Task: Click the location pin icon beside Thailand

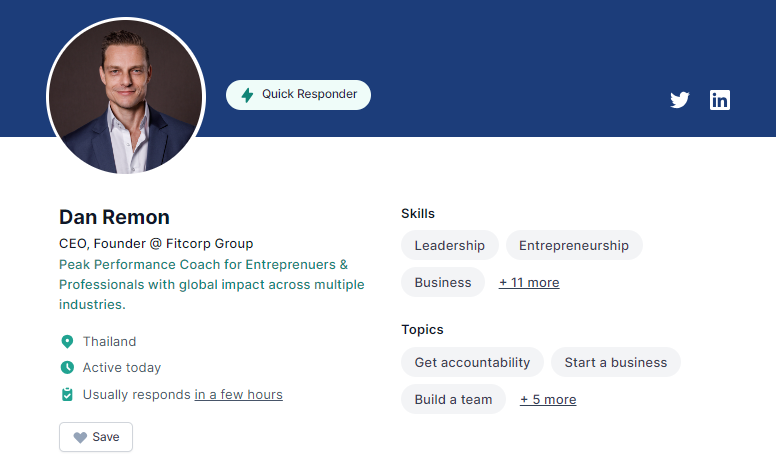Action: click(67, 341)
